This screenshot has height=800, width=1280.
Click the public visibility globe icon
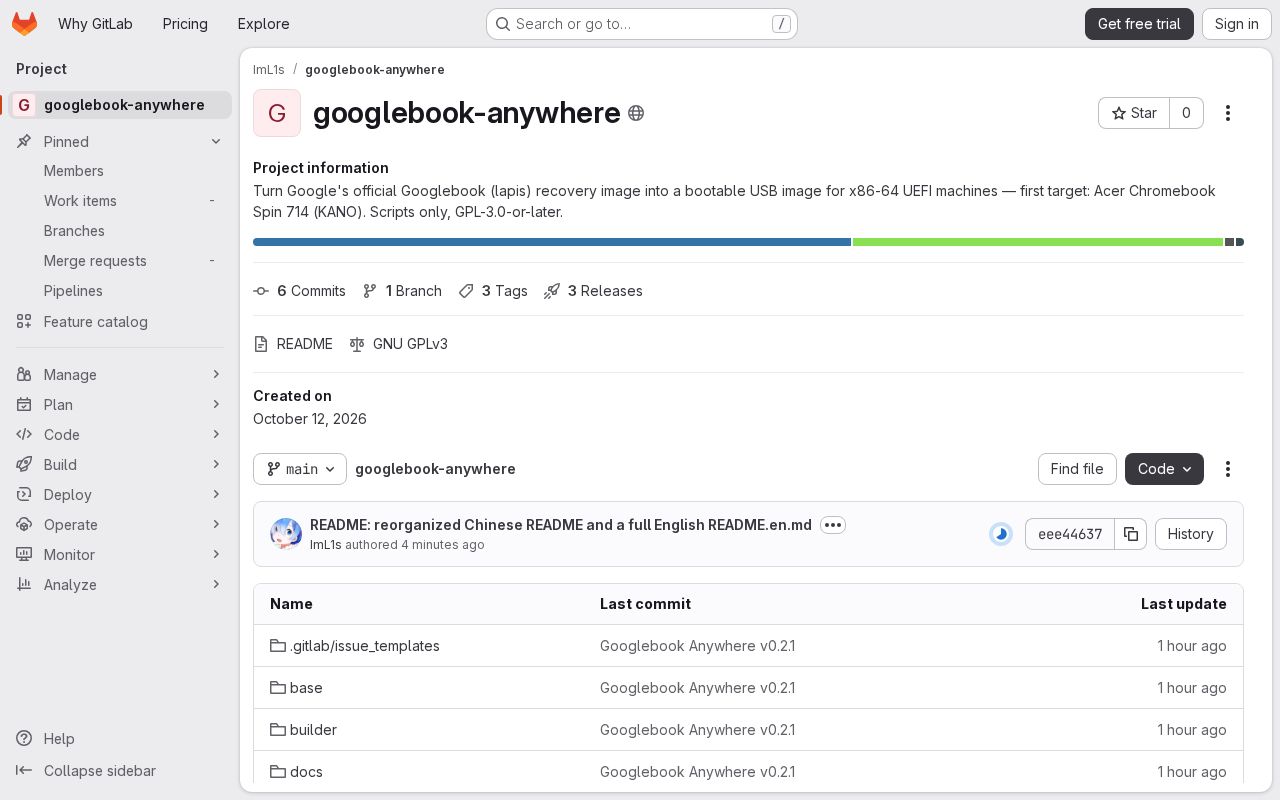636,113
